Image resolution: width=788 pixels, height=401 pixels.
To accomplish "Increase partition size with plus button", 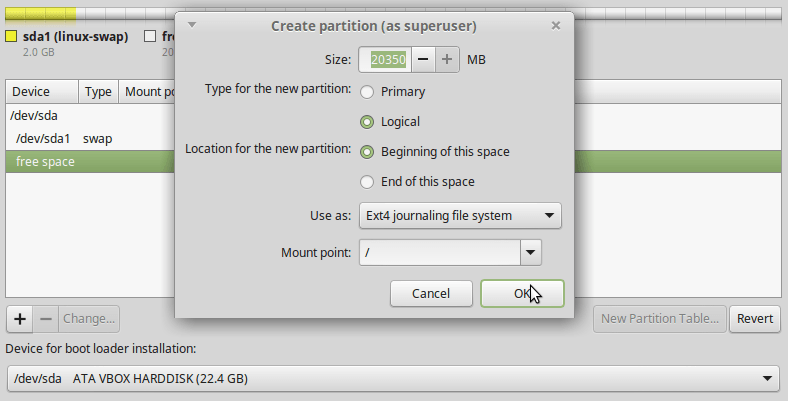I will point(447,59).
